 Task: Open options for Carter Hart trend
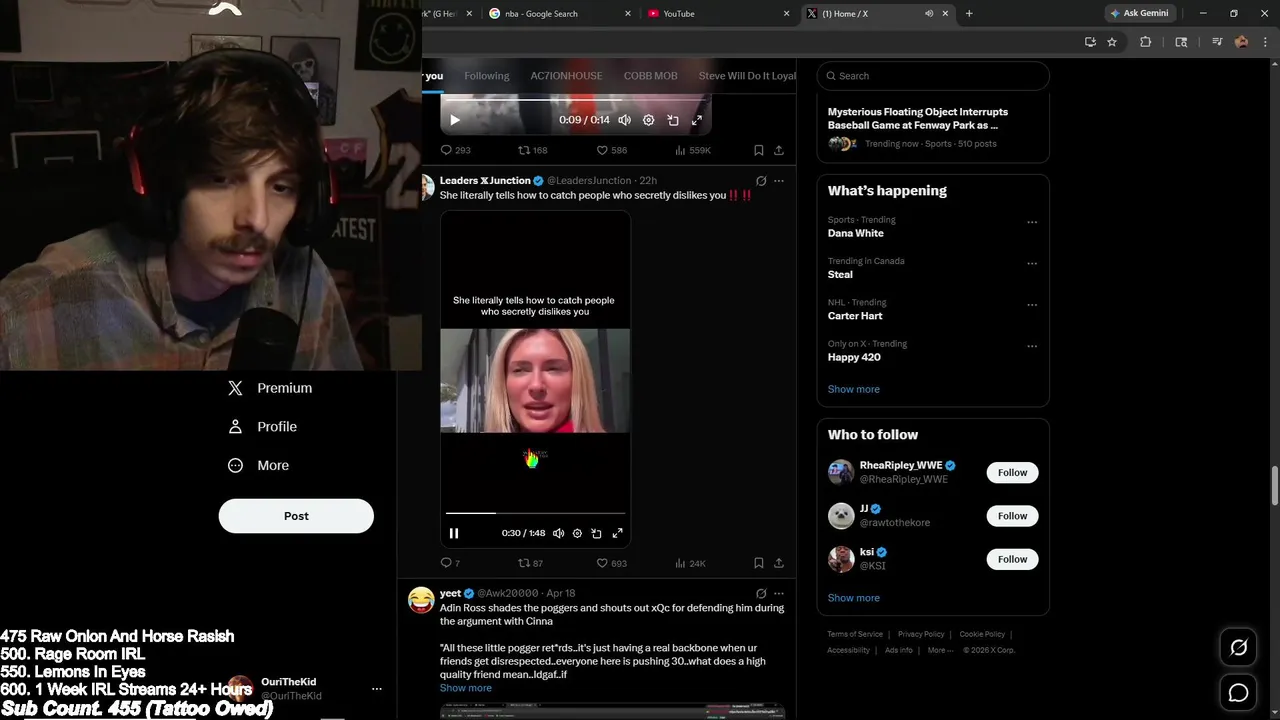(1032, 304)
